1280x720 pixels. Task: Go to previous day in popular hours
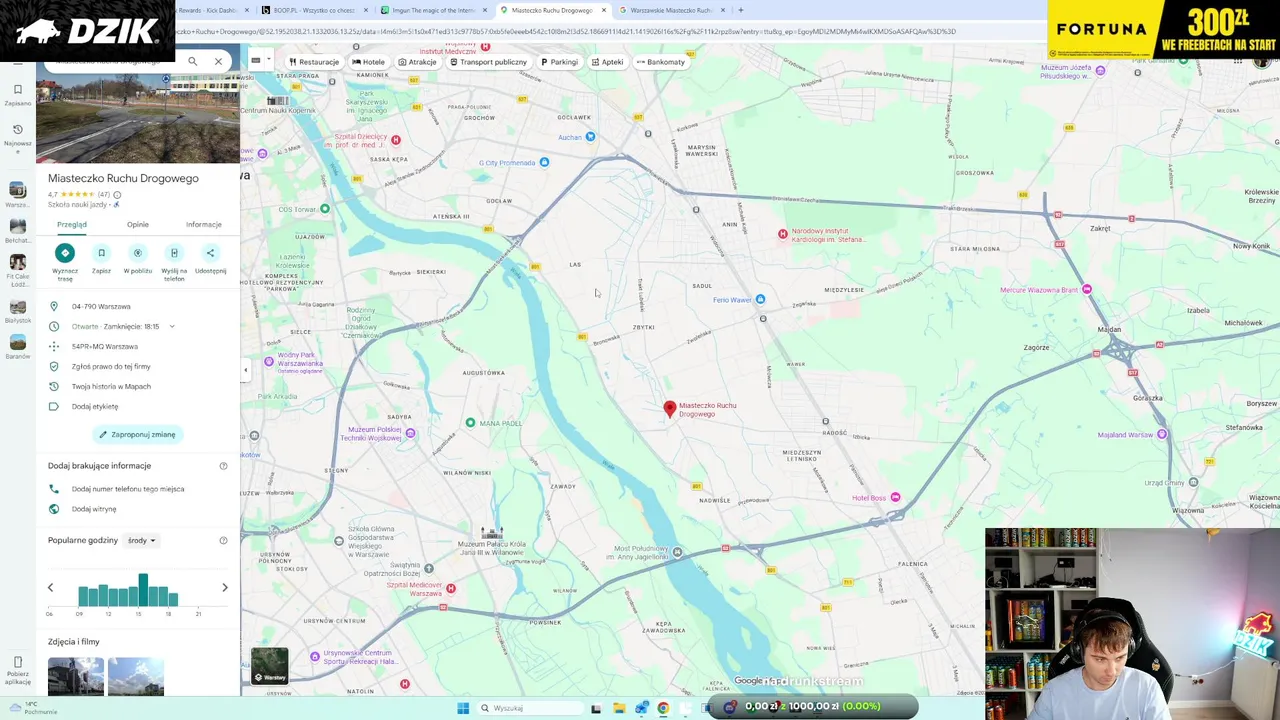pos(50,587)
